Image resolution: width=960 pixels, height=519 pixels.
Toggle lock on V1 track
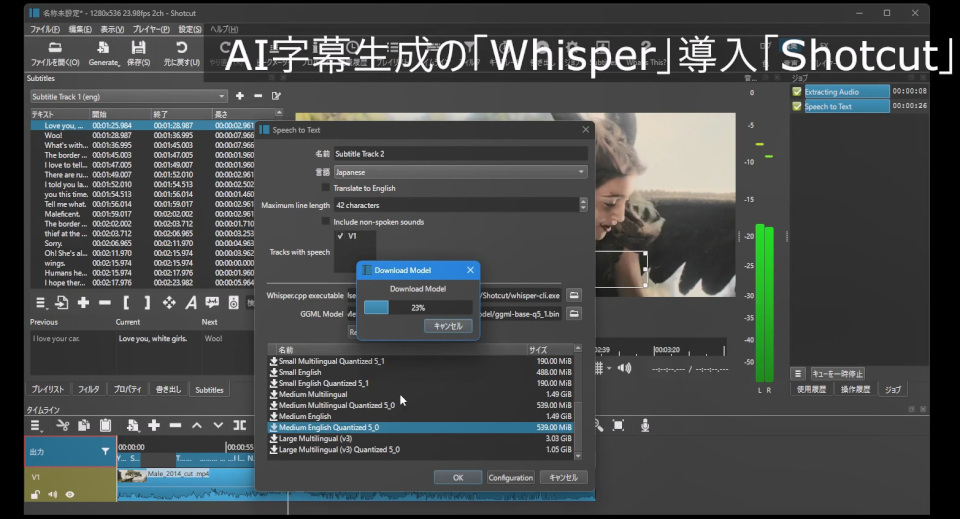pos(36,495)
